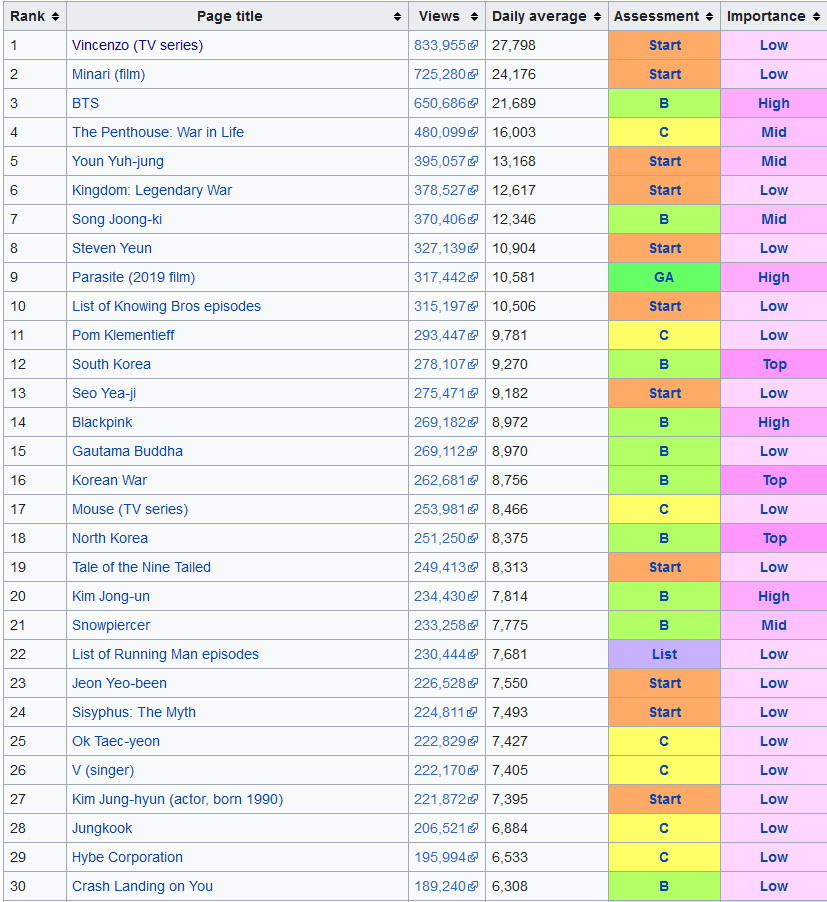Open the Vincenzo (TV series) article

[137, 45]
